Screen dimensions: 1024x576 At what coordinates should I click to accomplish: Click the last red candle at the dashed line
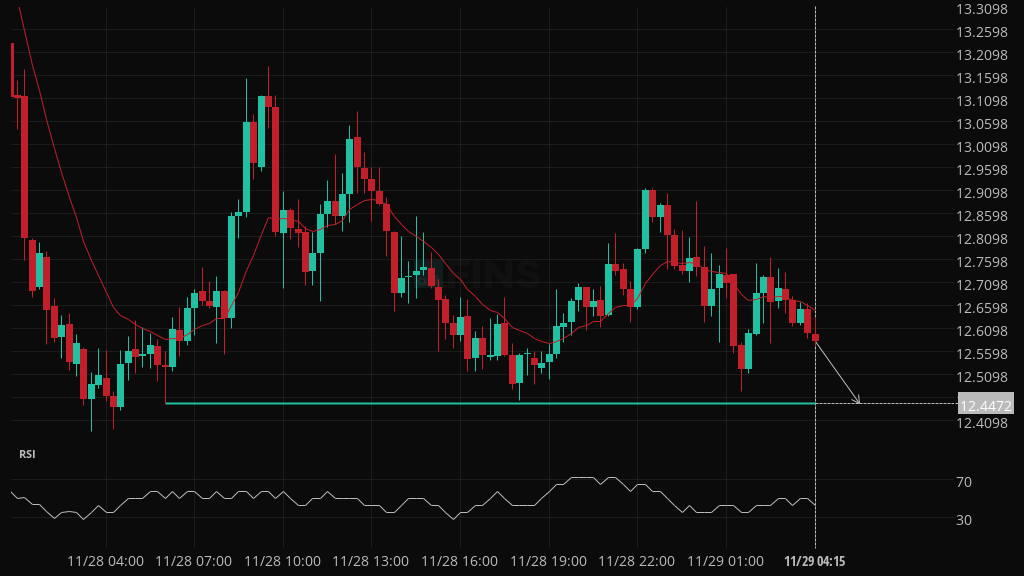click(x=816, y=338)
